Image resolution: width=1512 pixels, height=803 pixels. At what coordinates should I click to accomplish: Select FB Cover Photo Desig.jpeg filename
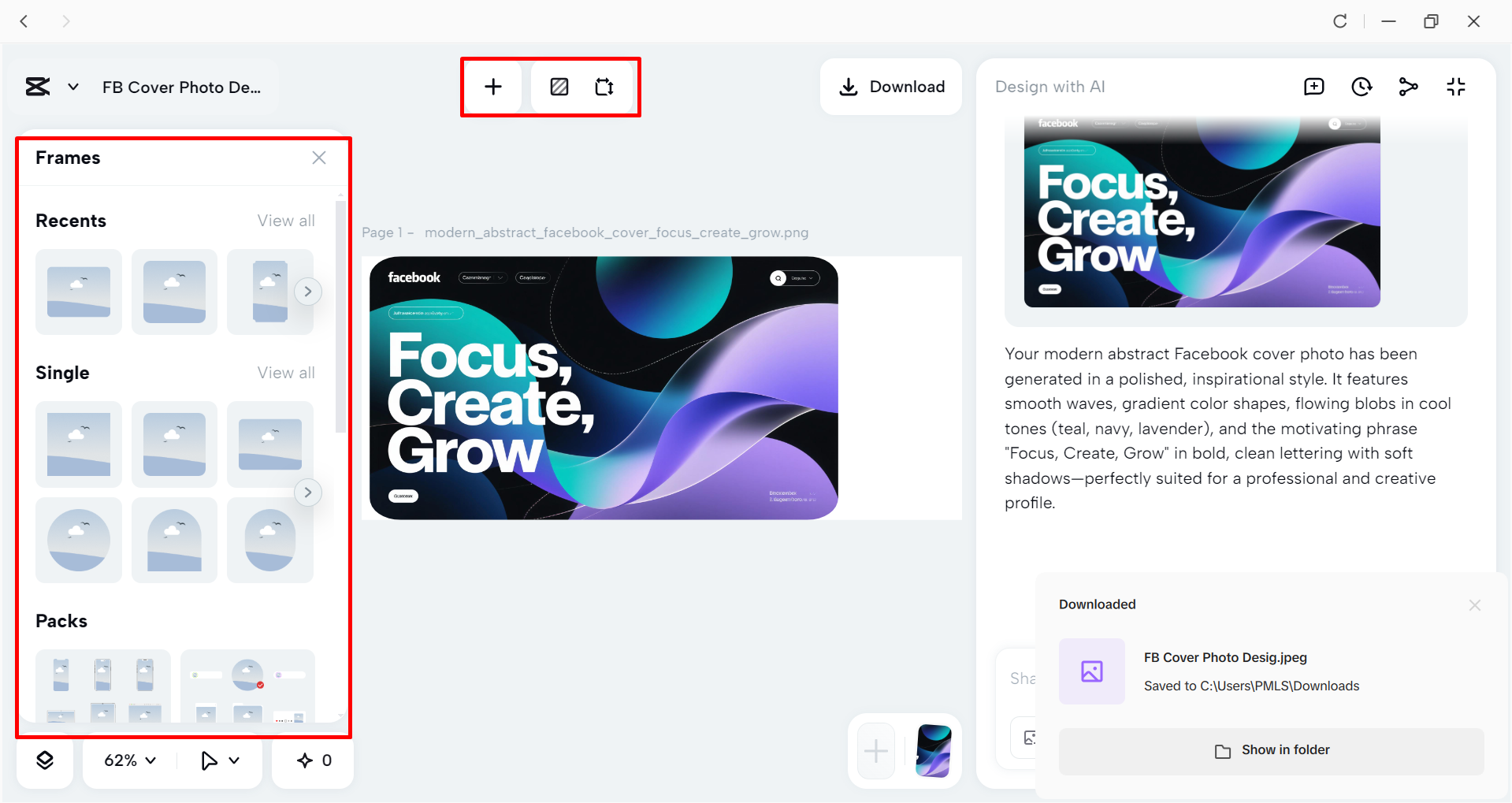[1225, 657]
